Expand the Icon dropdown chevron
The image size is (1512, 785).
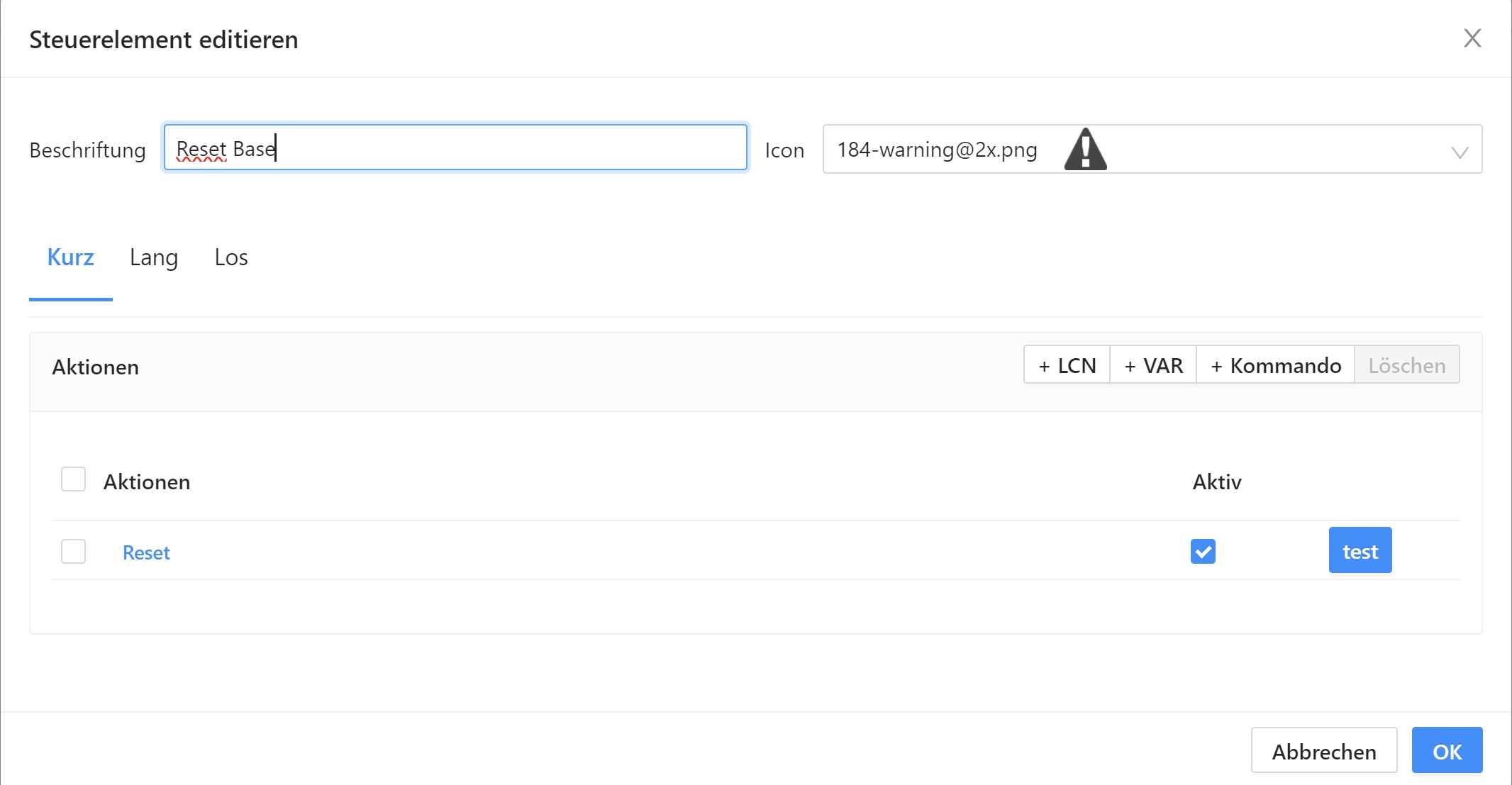click(1459, 152)
